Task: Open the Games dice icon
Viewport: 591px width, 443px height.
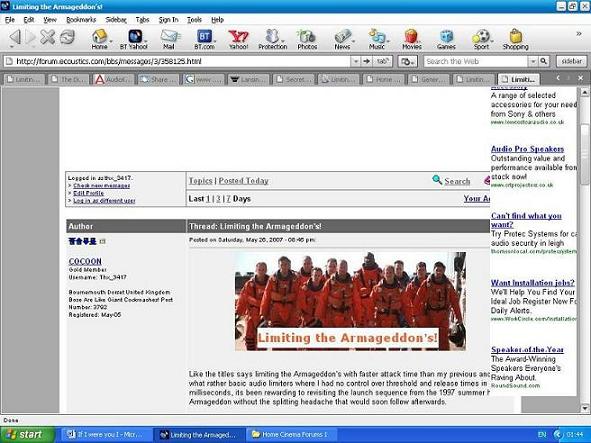Action: (446, 39)
